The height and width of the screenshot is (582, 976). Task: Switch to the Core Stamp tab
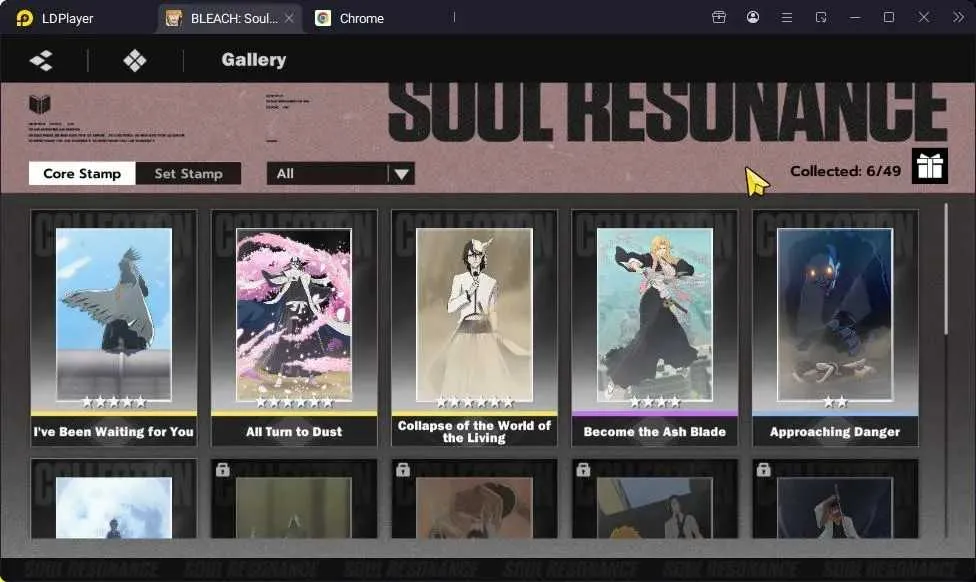[x=82, y=174]
